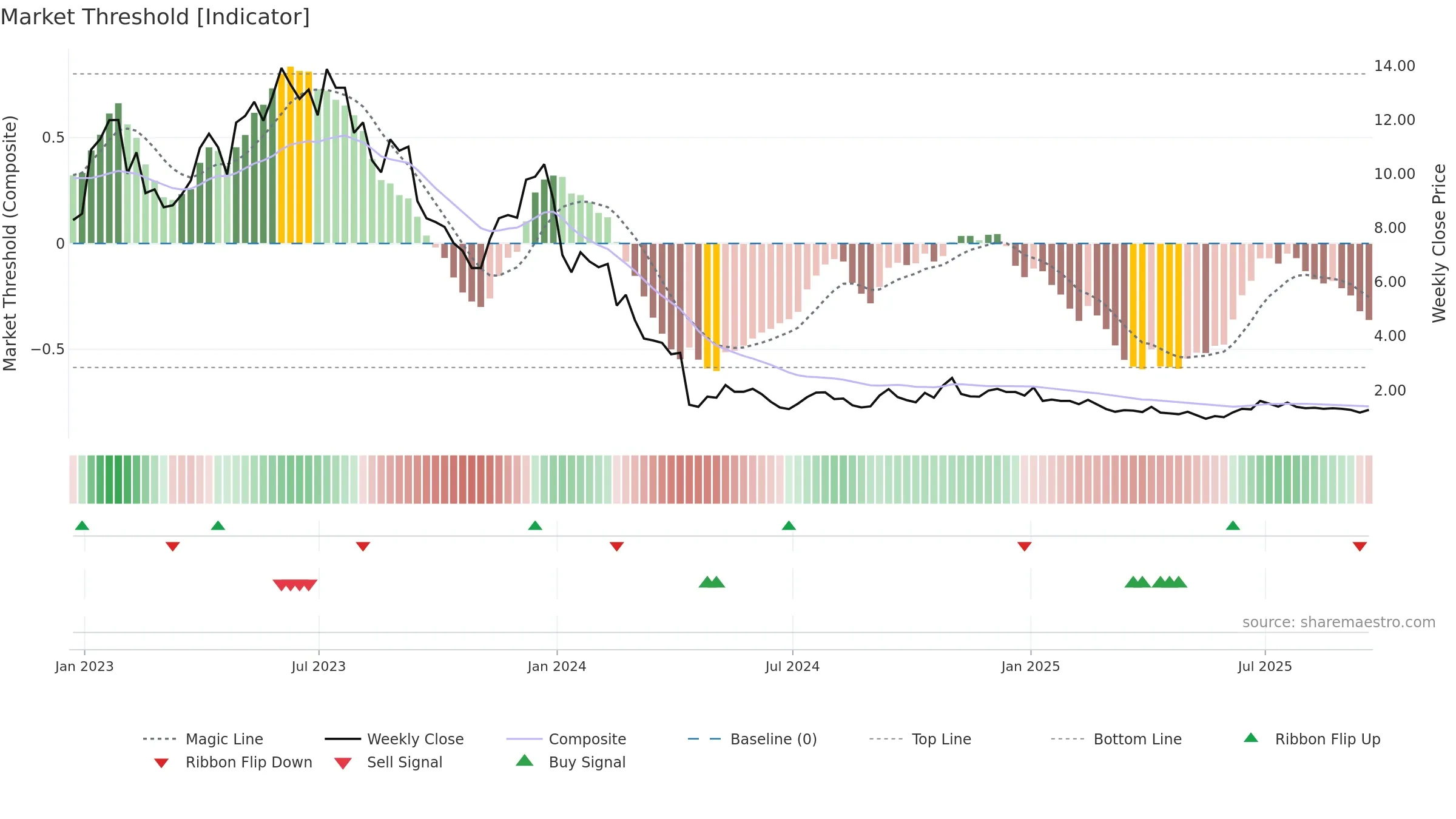This screenshot has height=819, width=1456.
Task: Click the Ribbon Flip Down triangle in March 2023
Action: (172, 547)
